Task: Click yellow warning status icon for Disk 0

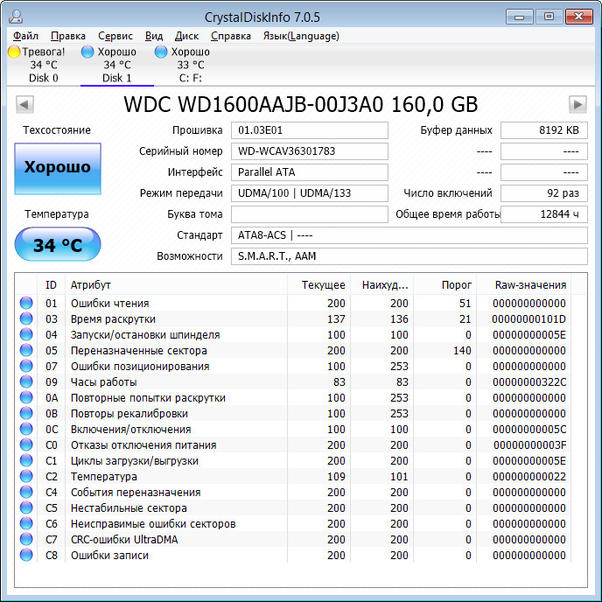Action: click(14, 52)
